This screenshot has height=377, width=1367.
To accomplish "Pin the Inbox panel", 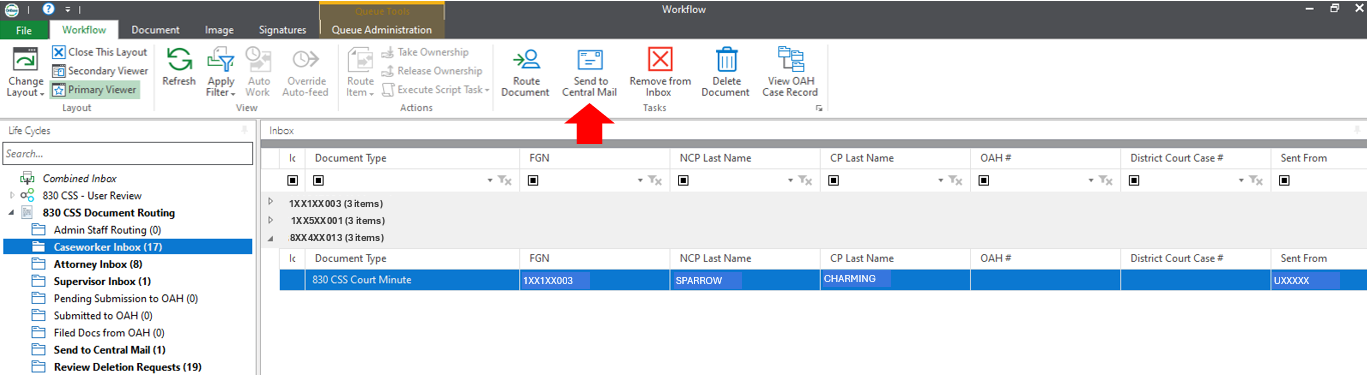I will (x=1358, y=131).
